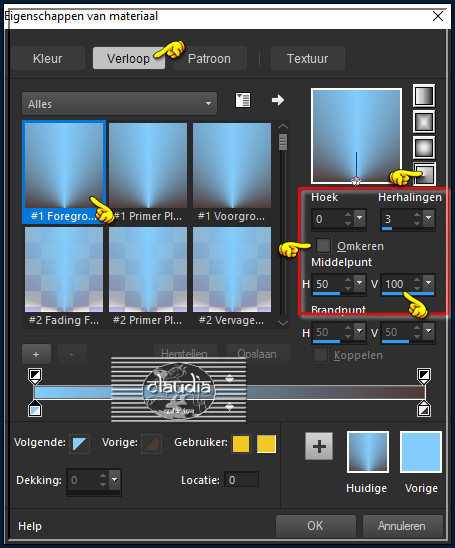Viewport: 455px width, 548px height.
Task: Click the Dekking input field
Action: pos(82,480)
